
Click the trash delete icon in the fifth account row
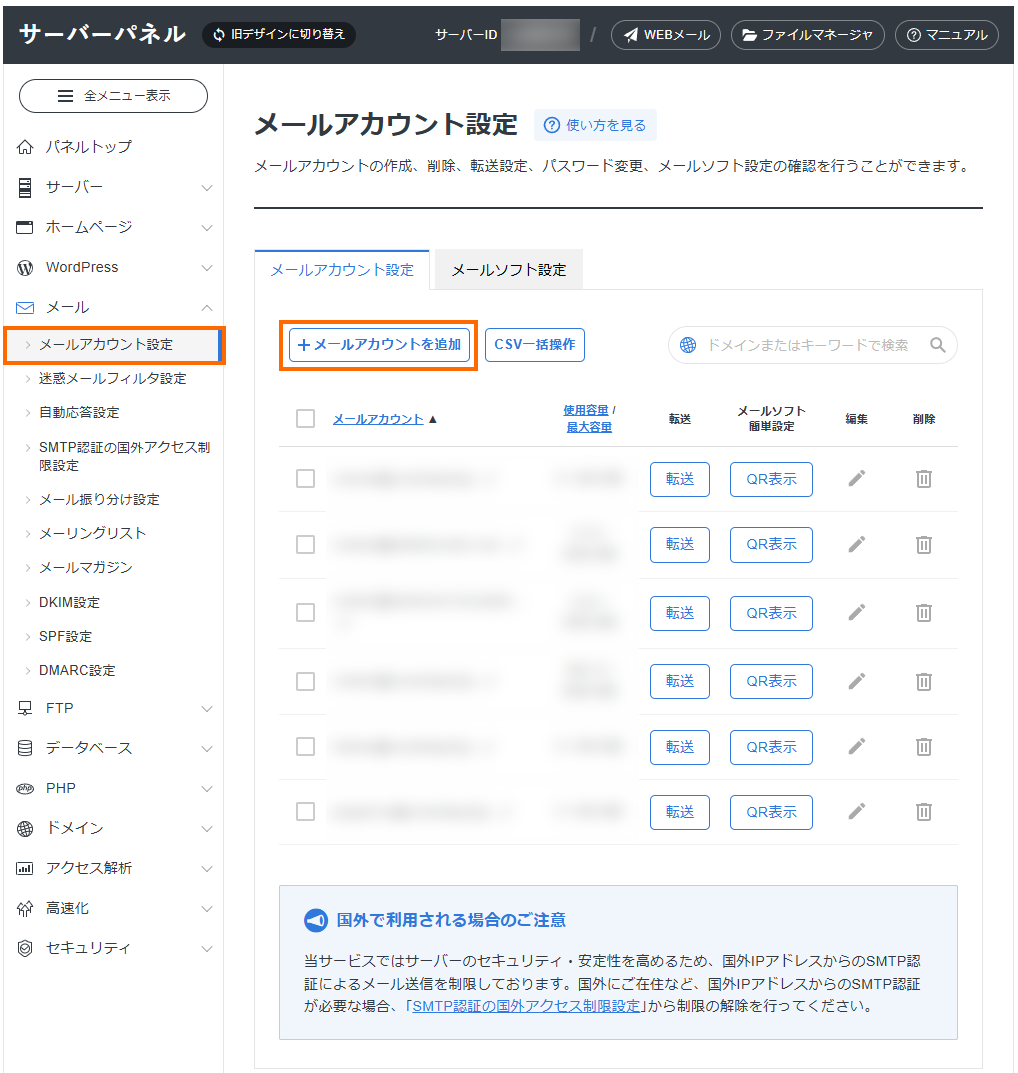[x=924, y=746]
